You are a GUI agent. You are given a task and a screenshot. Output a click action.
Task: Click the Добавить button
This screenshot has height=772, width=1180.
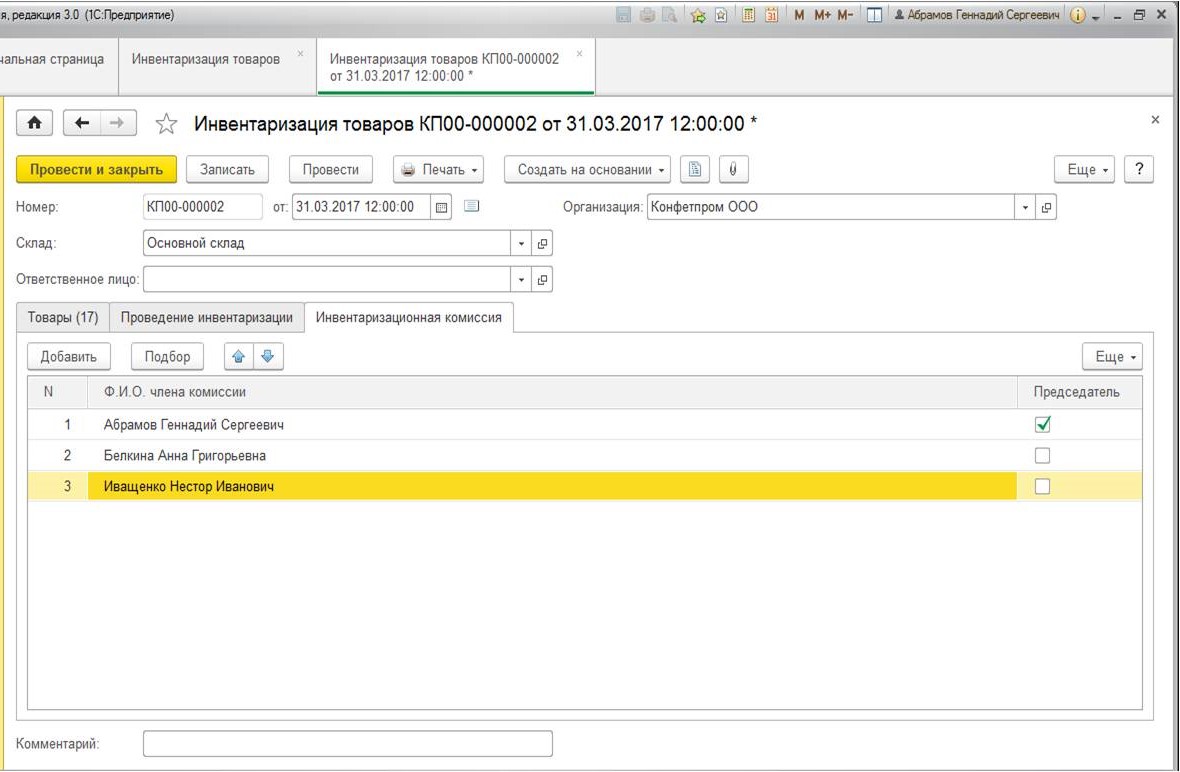click(x=68, y=357)
